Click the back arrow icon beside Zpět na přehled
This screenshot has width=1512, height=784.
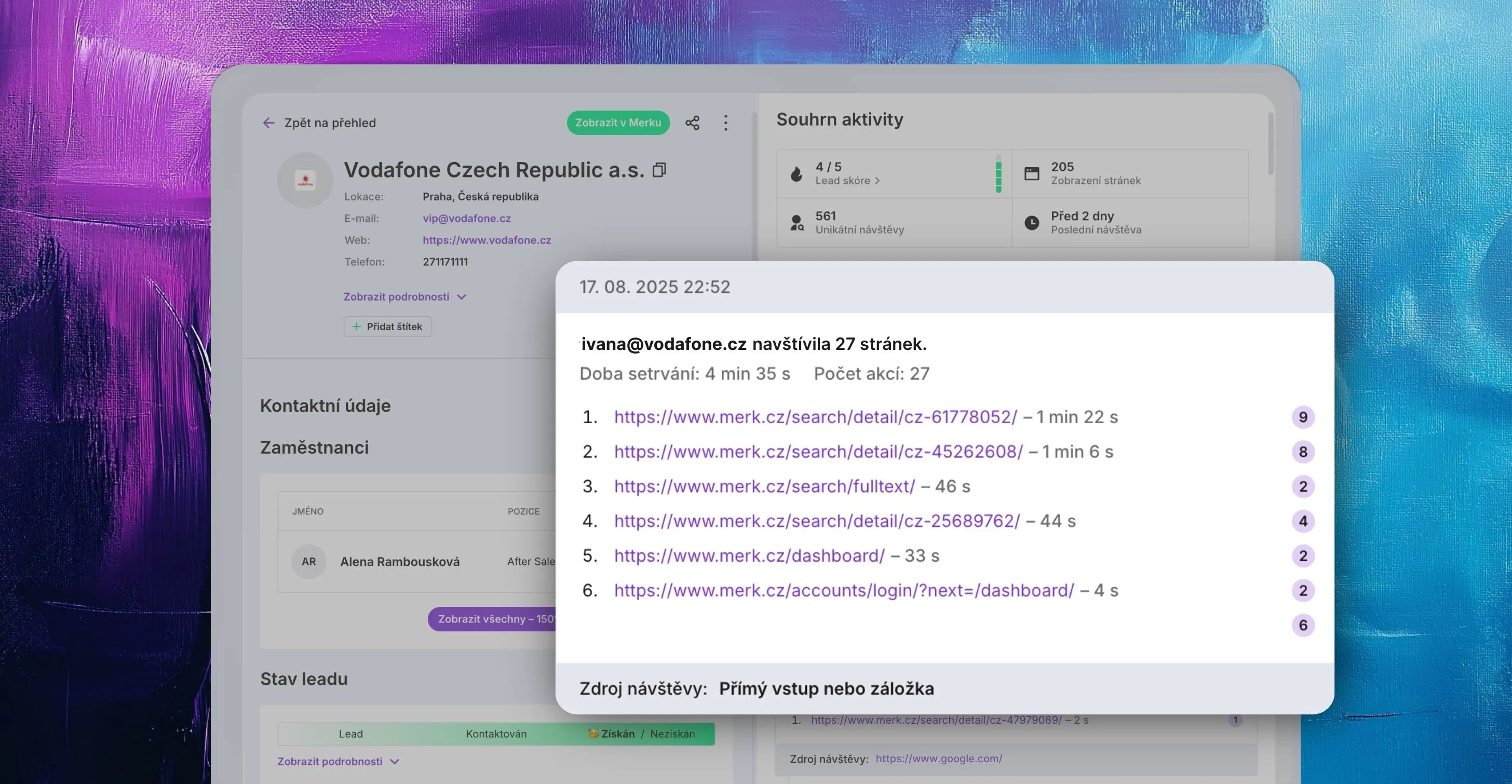pos(268,123)
